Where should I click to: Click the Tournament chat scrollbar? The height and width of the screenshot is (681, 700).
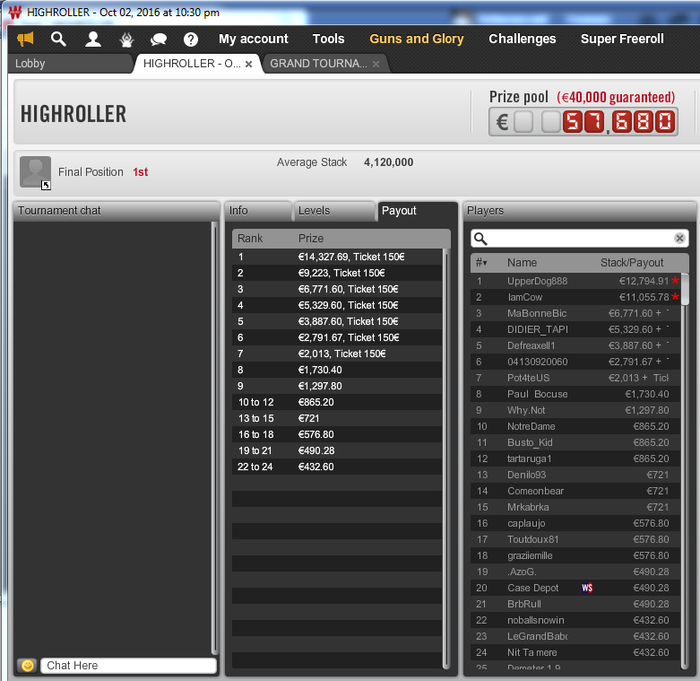[x=214, y=438]
